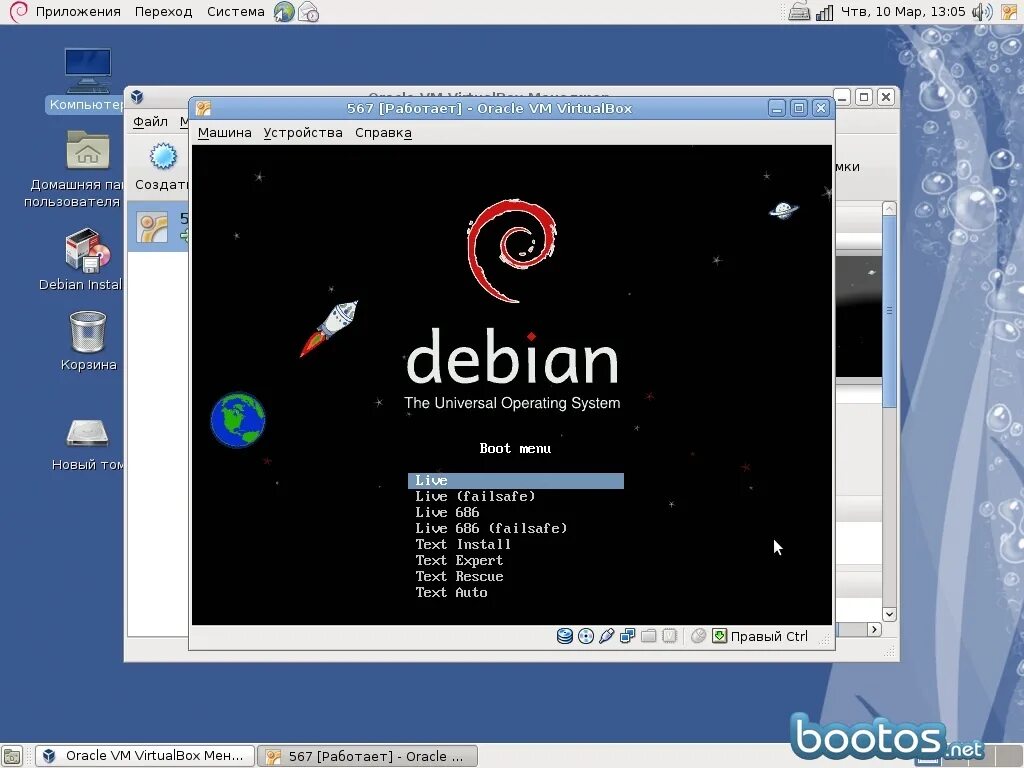Screen dimensions: 1024x768
Task: Click the date and time clock in panel
Action: coord(903,12)
